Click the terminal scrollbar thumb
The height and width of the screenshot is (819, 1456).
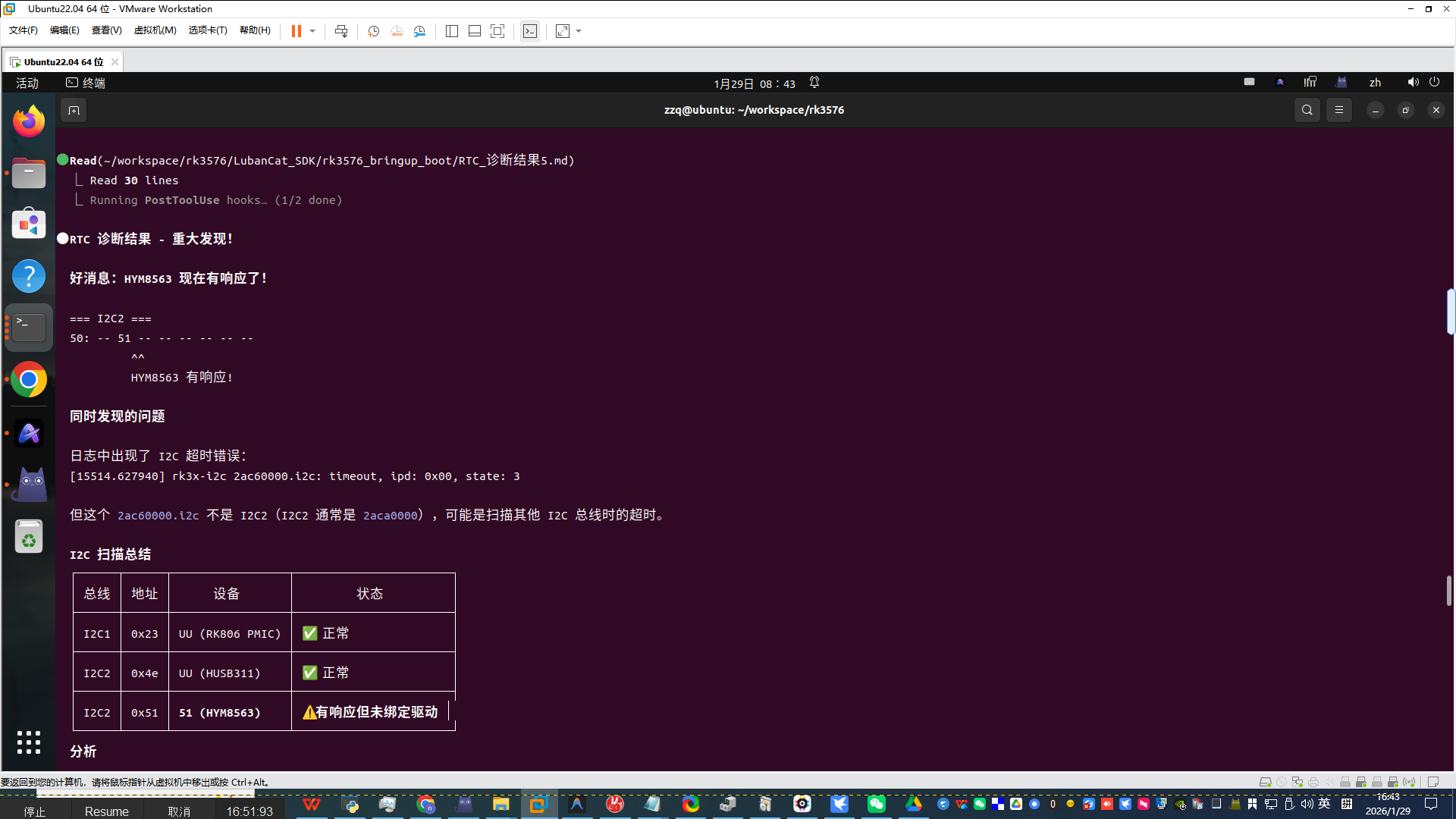click(1448, 591)
